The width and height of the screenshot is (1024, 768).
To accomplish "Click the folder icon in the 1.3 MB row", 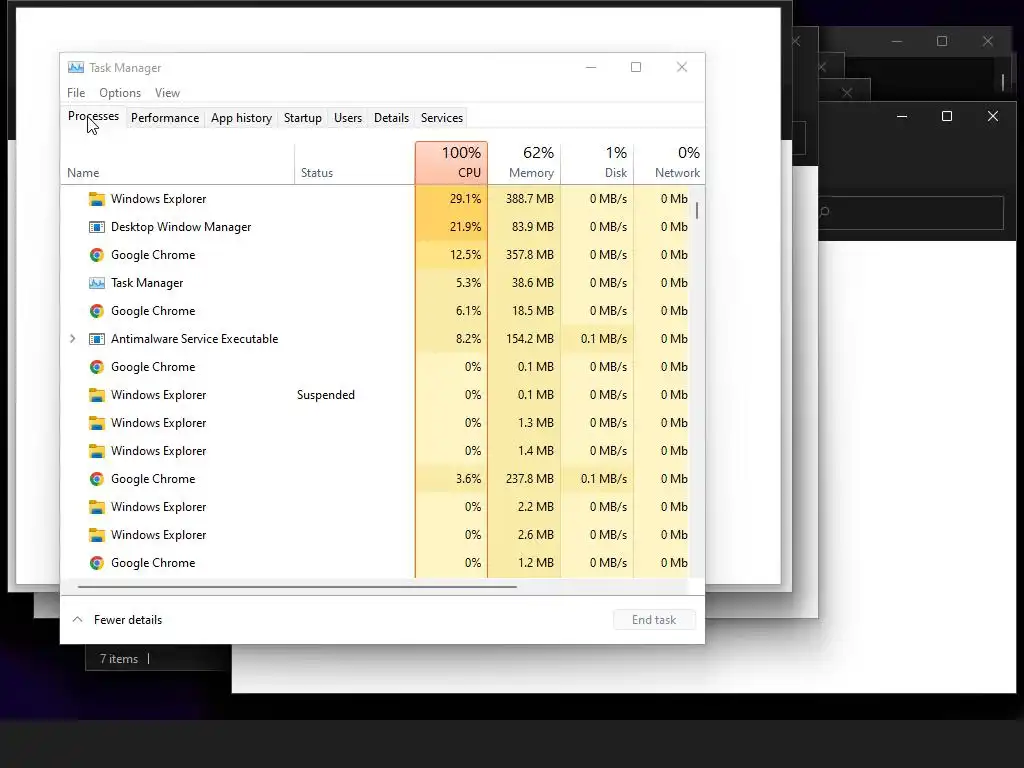I will point(97,423).
